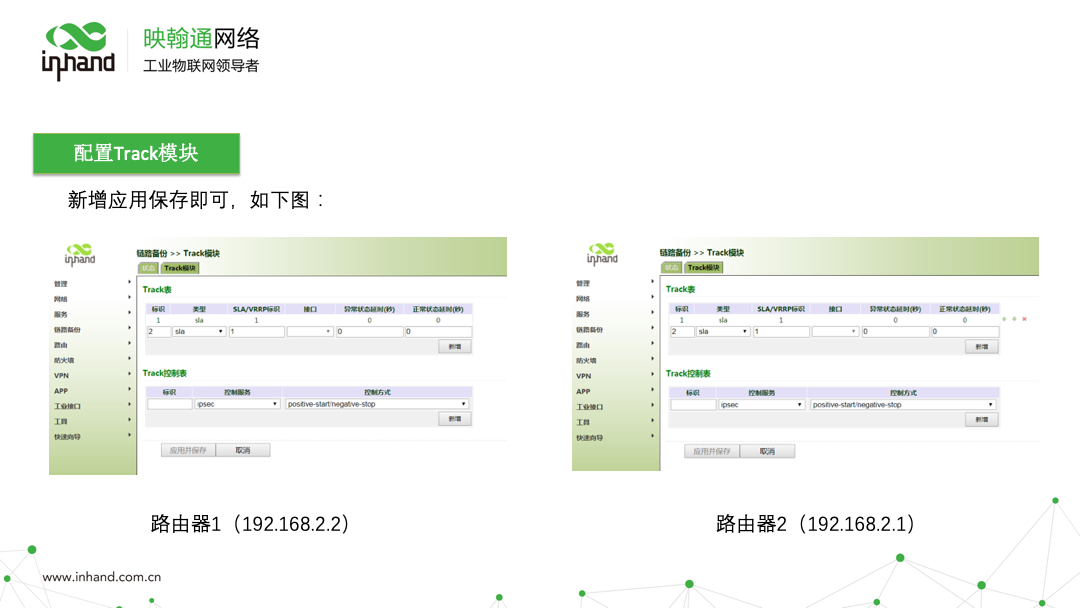
Task: Click 新增 button under Track表 in Router 1 panel
Action: click(x=454, y=346)
